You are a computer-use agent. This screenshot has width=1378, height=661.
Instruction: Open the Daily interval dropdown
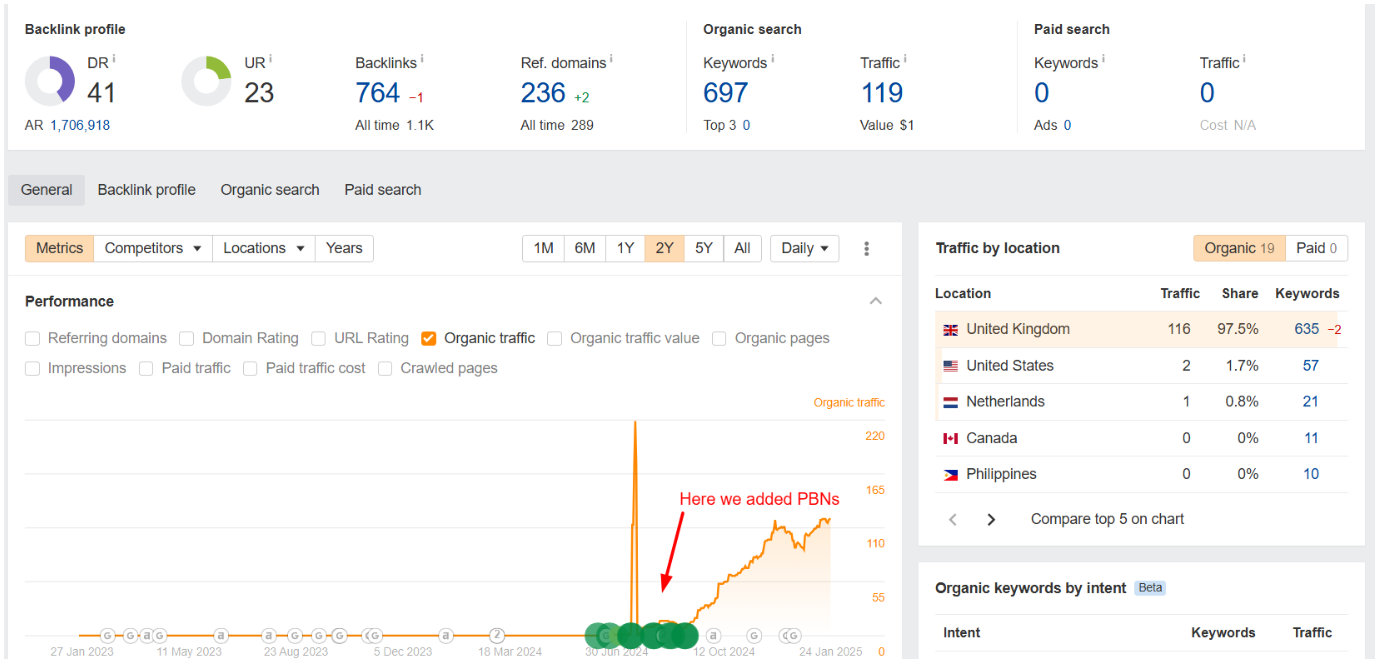tap(804, 249)
